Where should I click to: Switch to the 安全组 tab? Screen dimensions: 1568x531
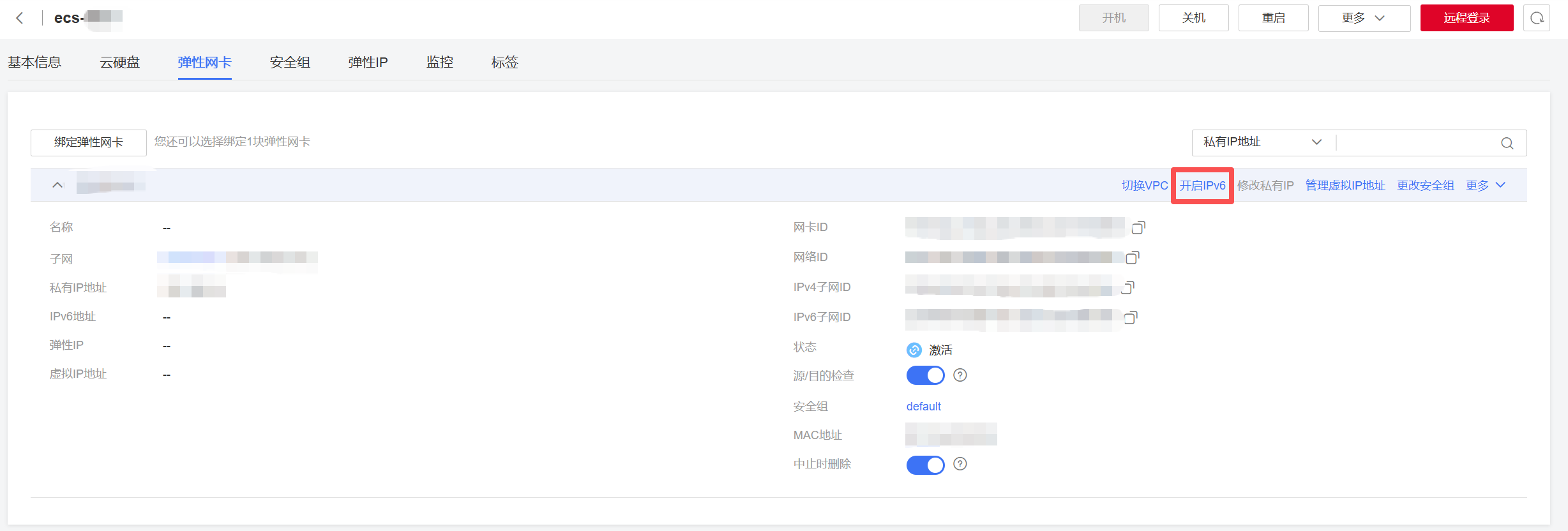290,63
